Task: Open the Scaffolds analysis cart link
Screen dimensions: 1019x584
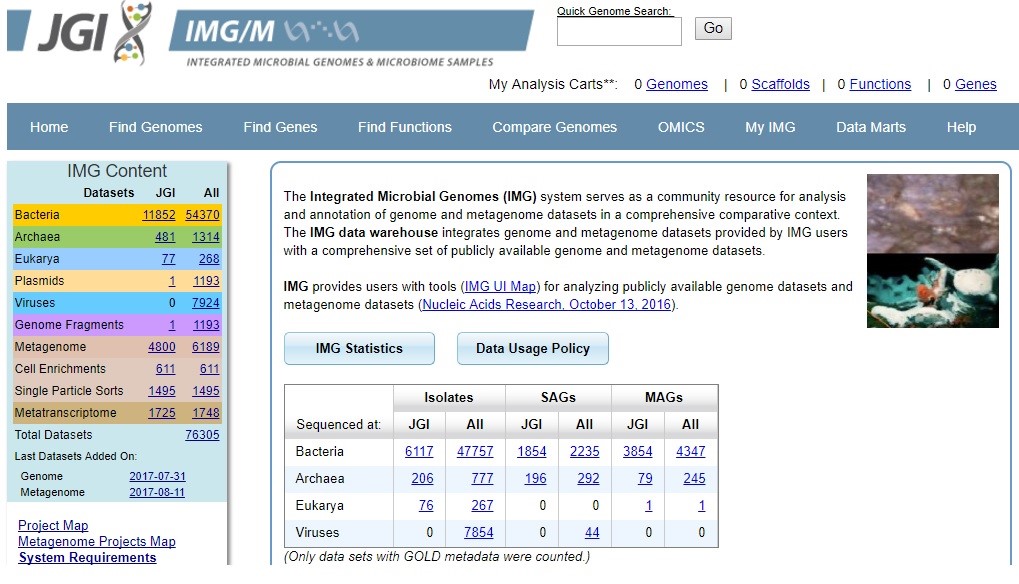Action: pyautogui.click(x=780, y=84)
